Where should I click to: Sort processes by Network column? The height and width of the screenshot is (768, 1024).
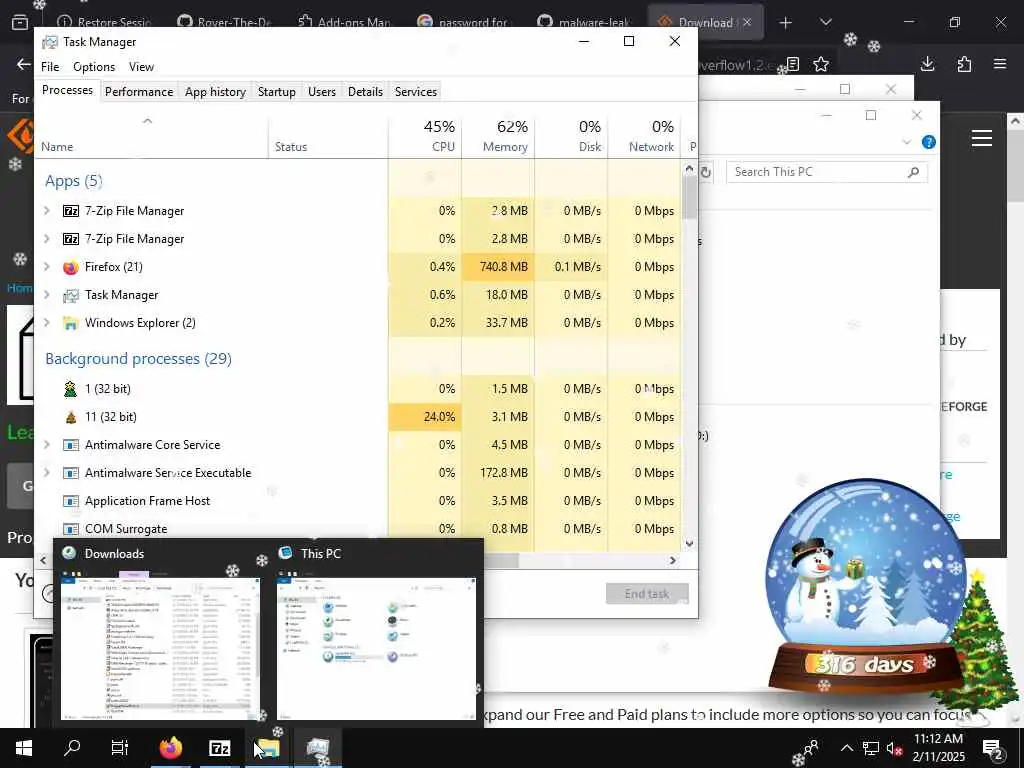645,136
